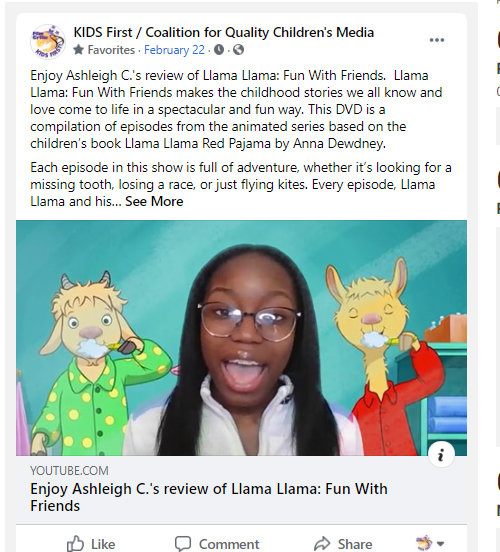Viewport: 500px width, 552px height.
Task: Open the video title link below thumbnail
Action: pos(209,497)
